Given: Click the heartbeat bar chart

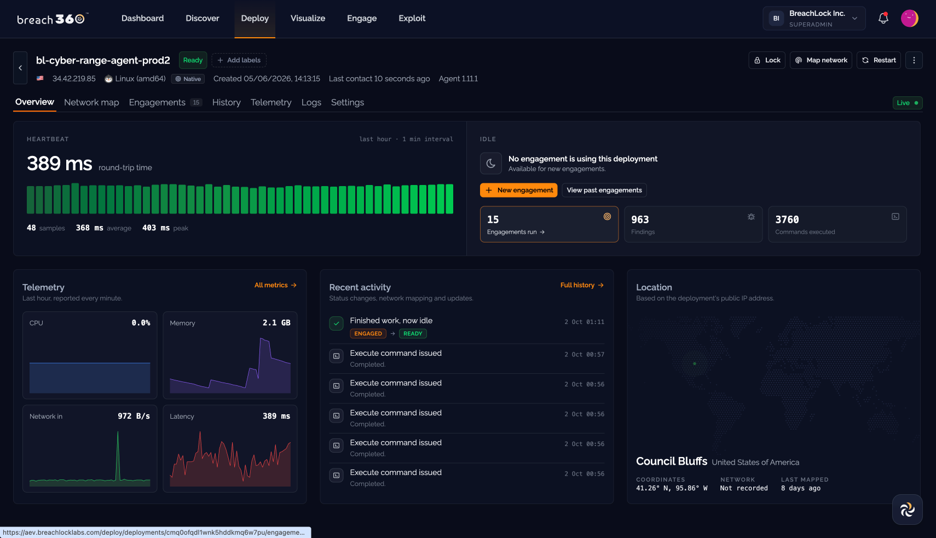Looking at the screenshot, I should click(240, 199).
